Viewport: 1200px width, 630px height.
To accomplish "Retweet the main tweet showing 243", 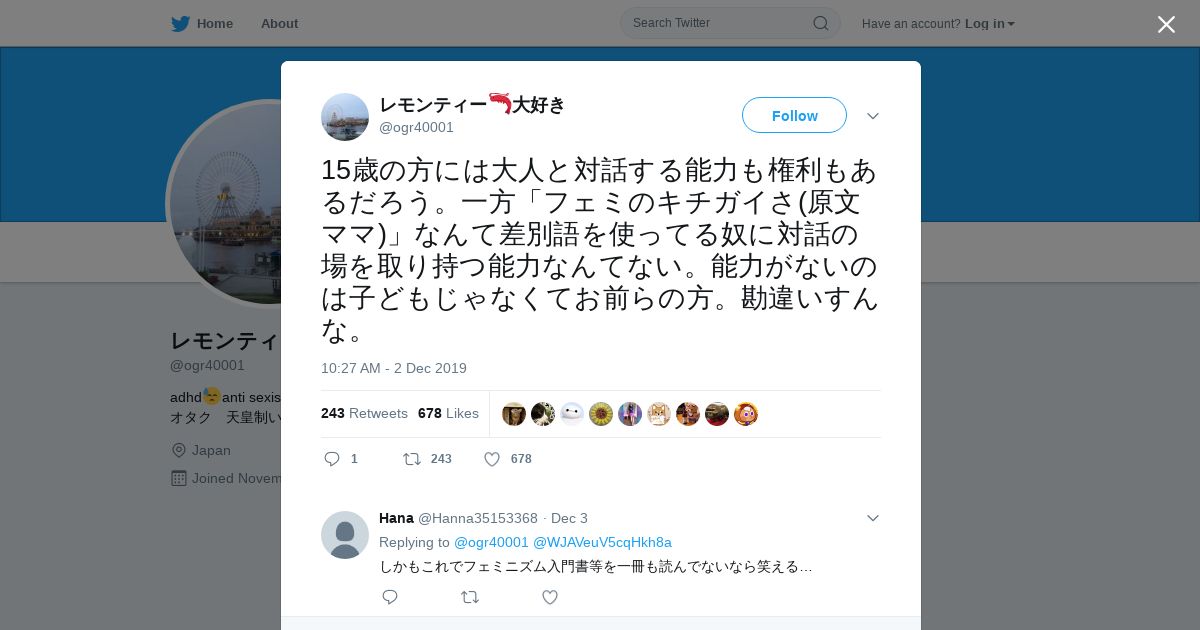I will coord(412,459).
